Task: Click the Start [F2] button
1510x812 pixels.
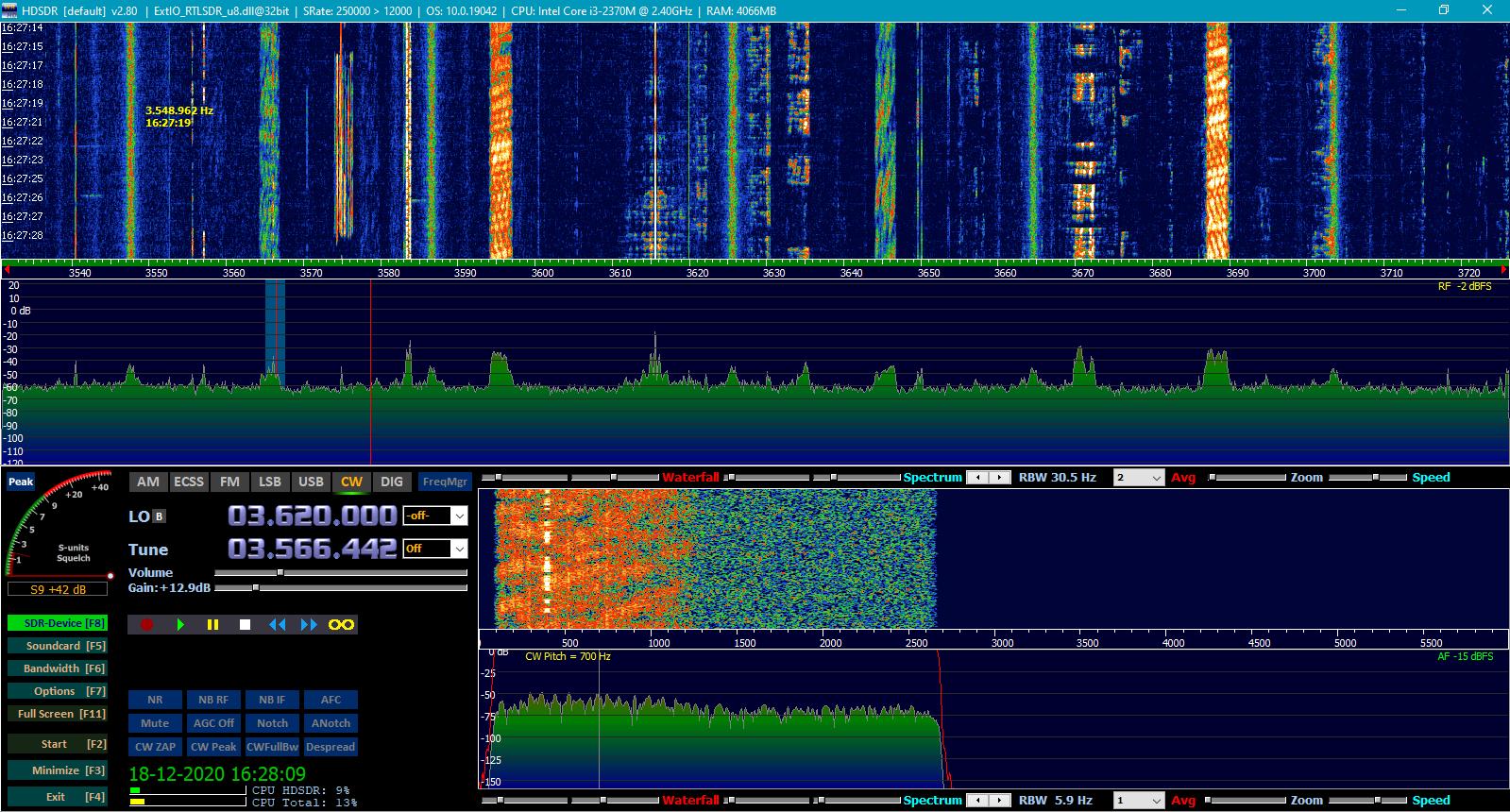Action: [x=57, y=744]
